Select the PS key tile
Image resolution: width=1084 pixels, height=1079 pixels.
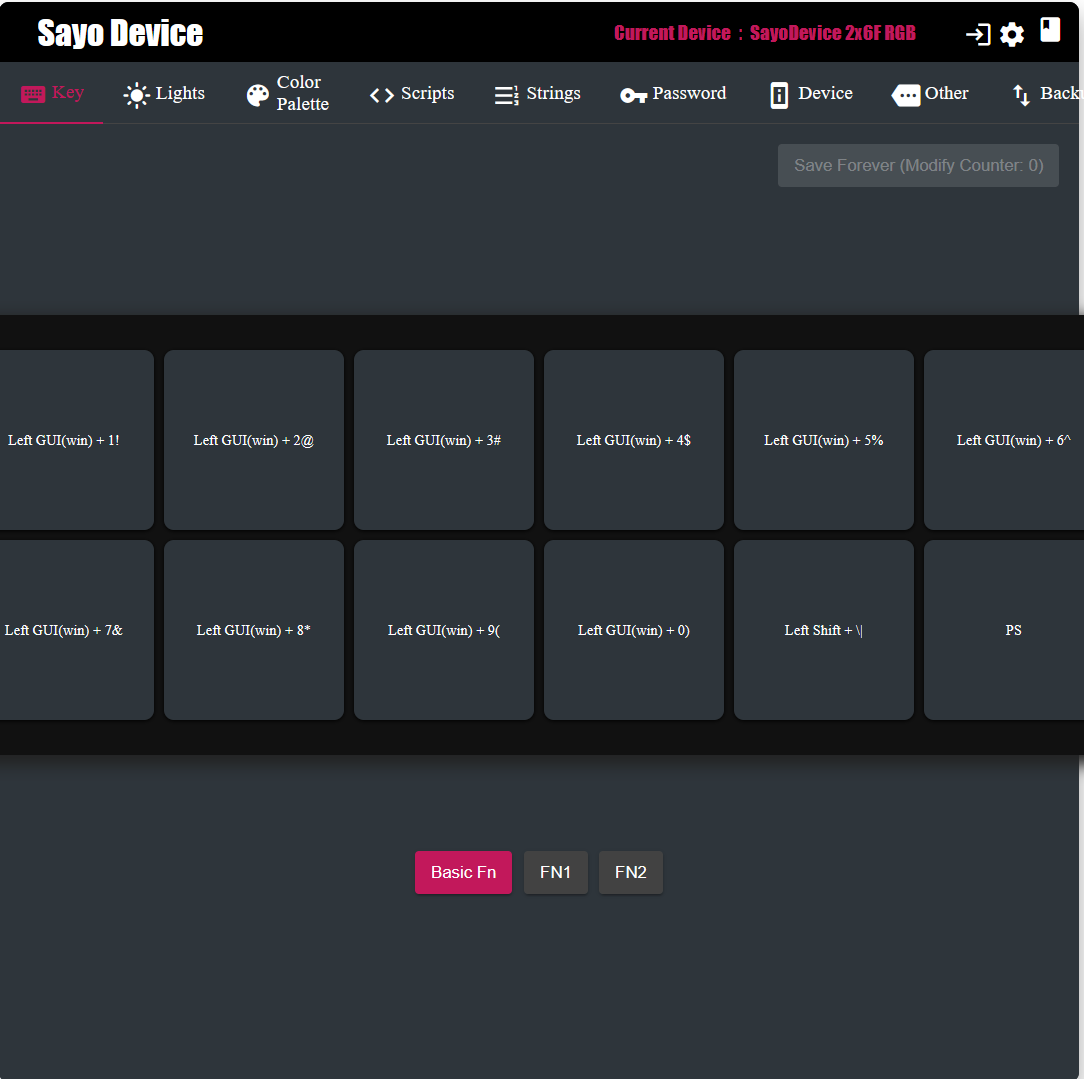tap(1004, 630)
